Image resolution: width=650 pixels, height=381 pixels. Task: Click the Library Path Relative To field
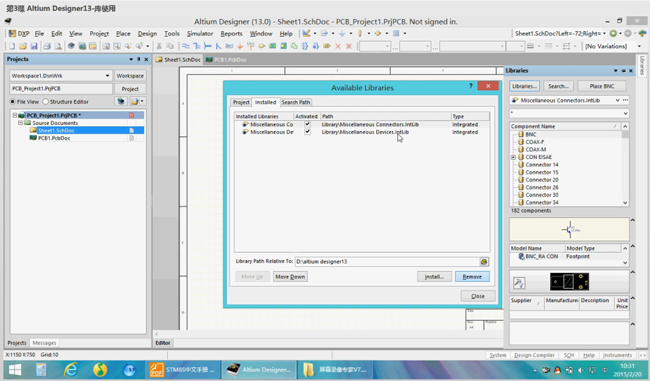point(387,262)
